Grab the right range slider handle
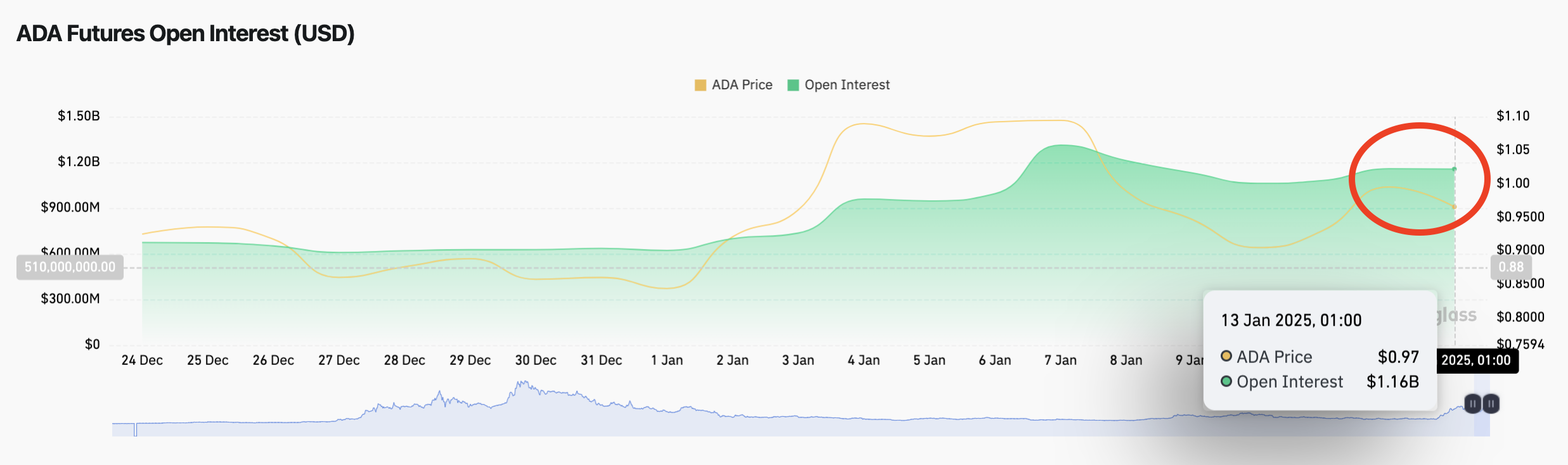Image resolution: width=1568 pixels, height=465 pixels. (1491, 404)
